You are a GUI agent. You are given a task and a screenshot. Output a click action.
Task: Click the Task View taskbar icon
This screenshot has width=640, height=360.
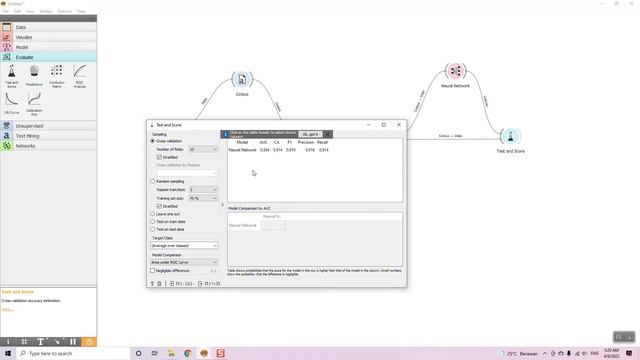(x=155, y=353)
